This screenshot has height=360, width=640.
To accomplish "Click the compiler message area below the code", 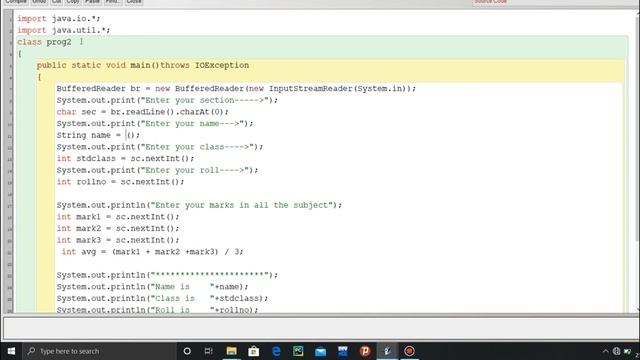I will (x=320, y=328).
